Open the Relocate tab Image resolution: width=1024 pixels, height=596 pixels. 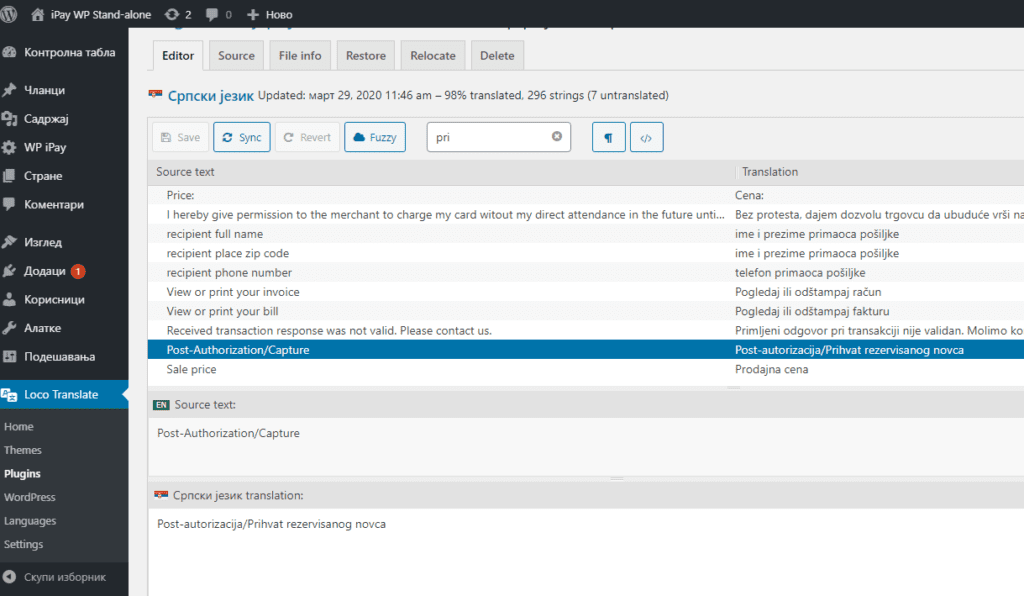[x=433, y=55]
